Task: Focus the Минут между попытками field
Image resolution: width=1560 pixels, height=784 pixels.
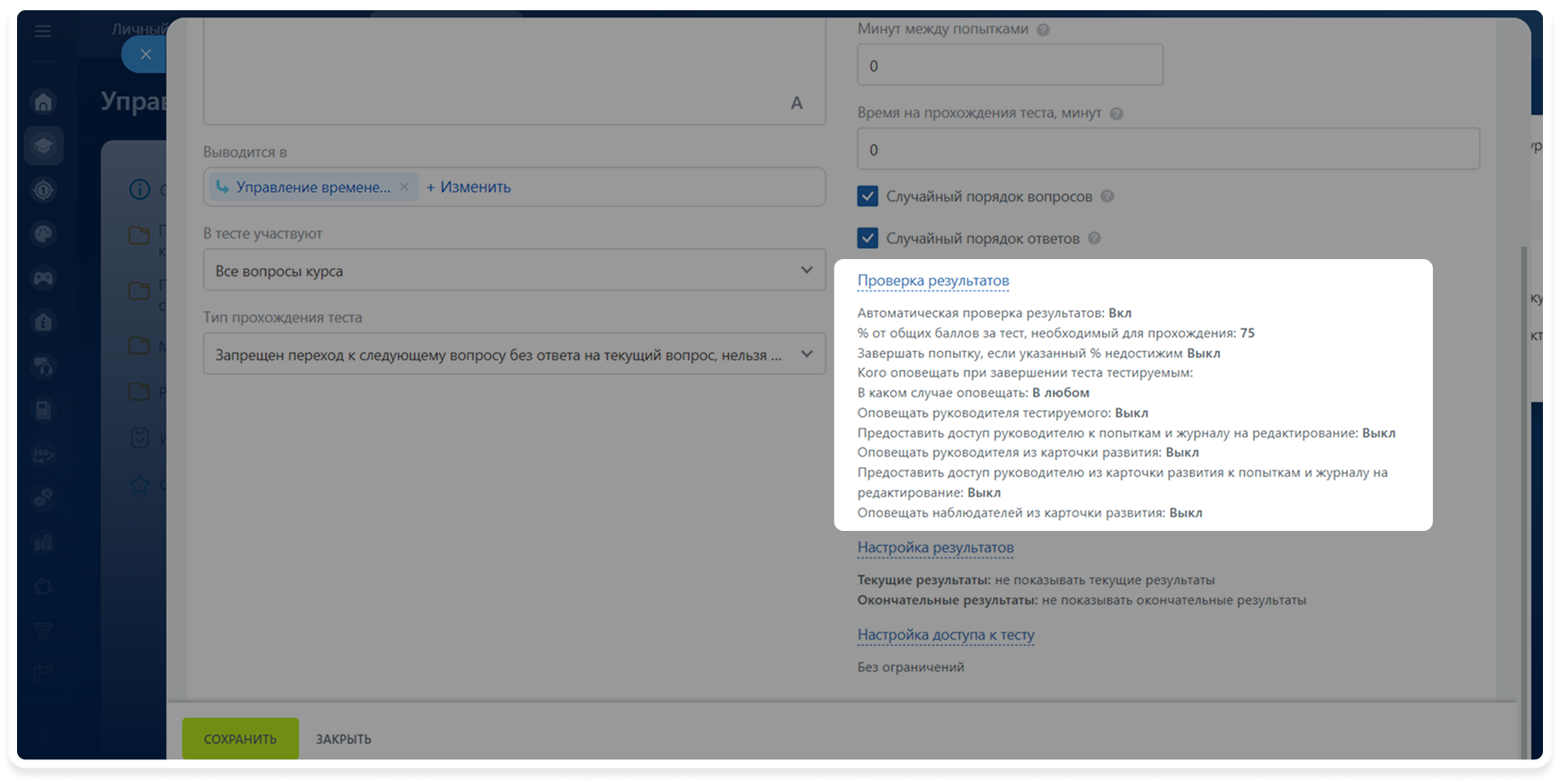Action: [x=1009, y=65]
